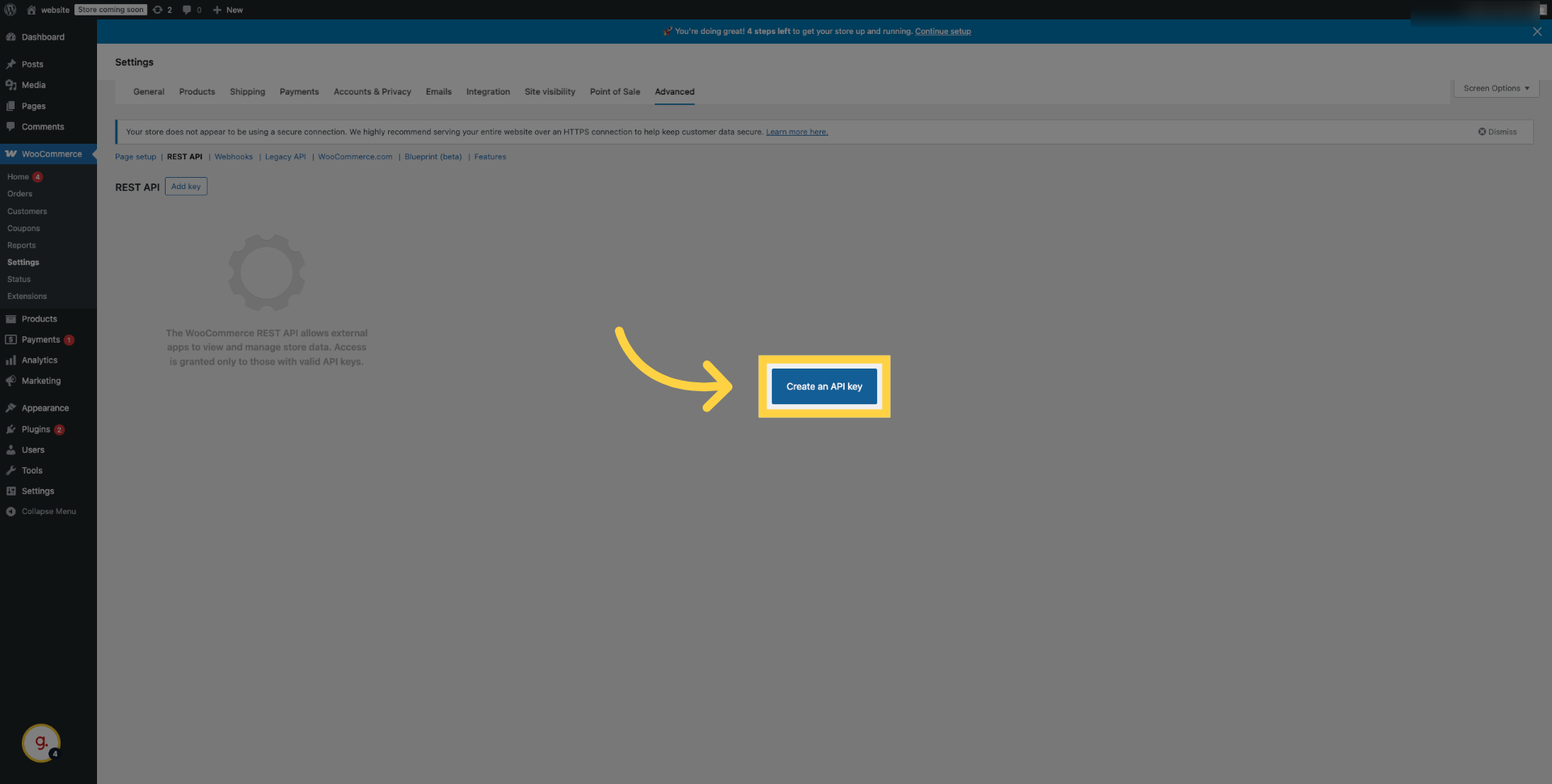Open Analytics via the chart icon
Image resolution: width=1552 pixels, height=784 pixels.
pos(11,360)
